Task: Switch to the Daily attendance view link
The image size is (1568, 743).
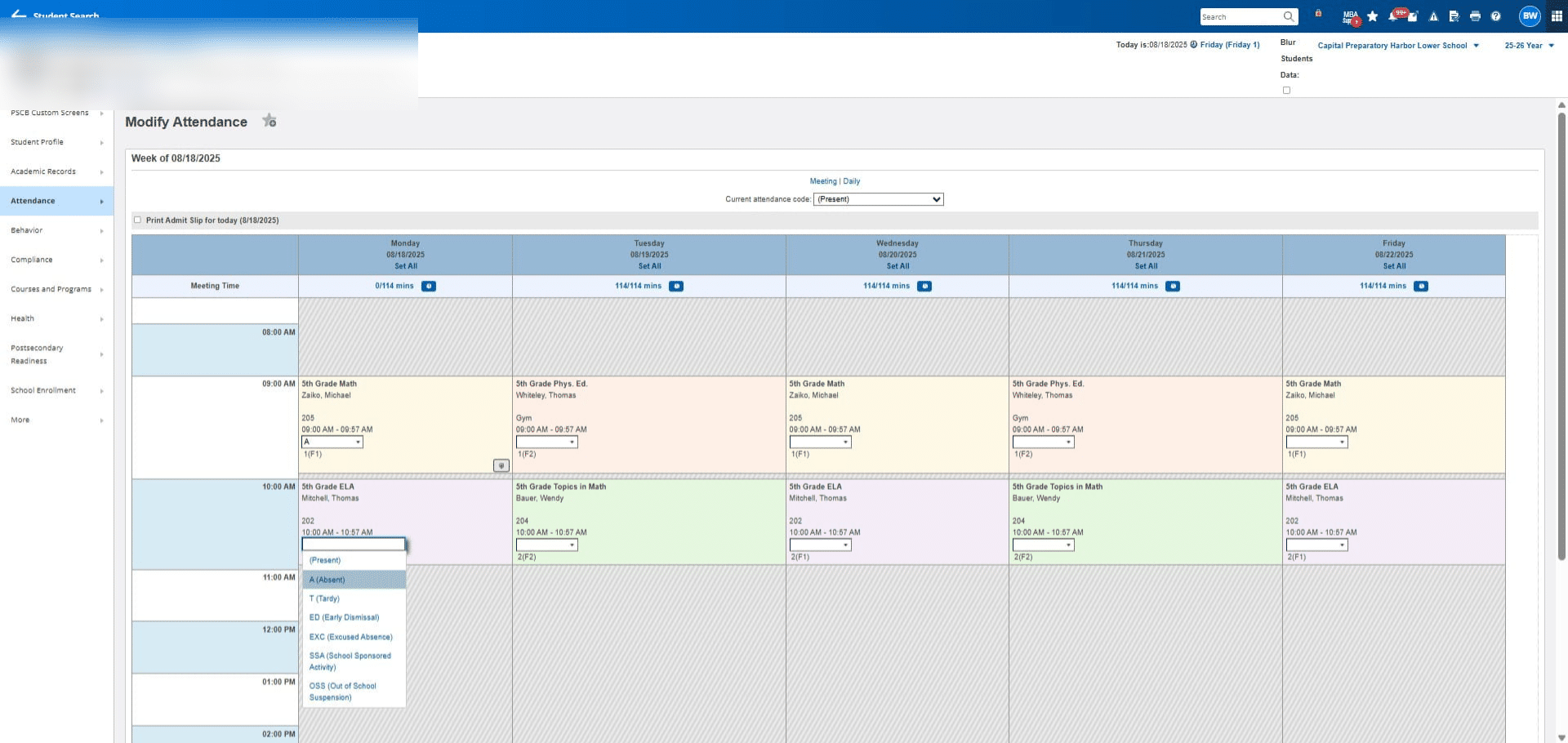Action: click(x=852, y=181)
